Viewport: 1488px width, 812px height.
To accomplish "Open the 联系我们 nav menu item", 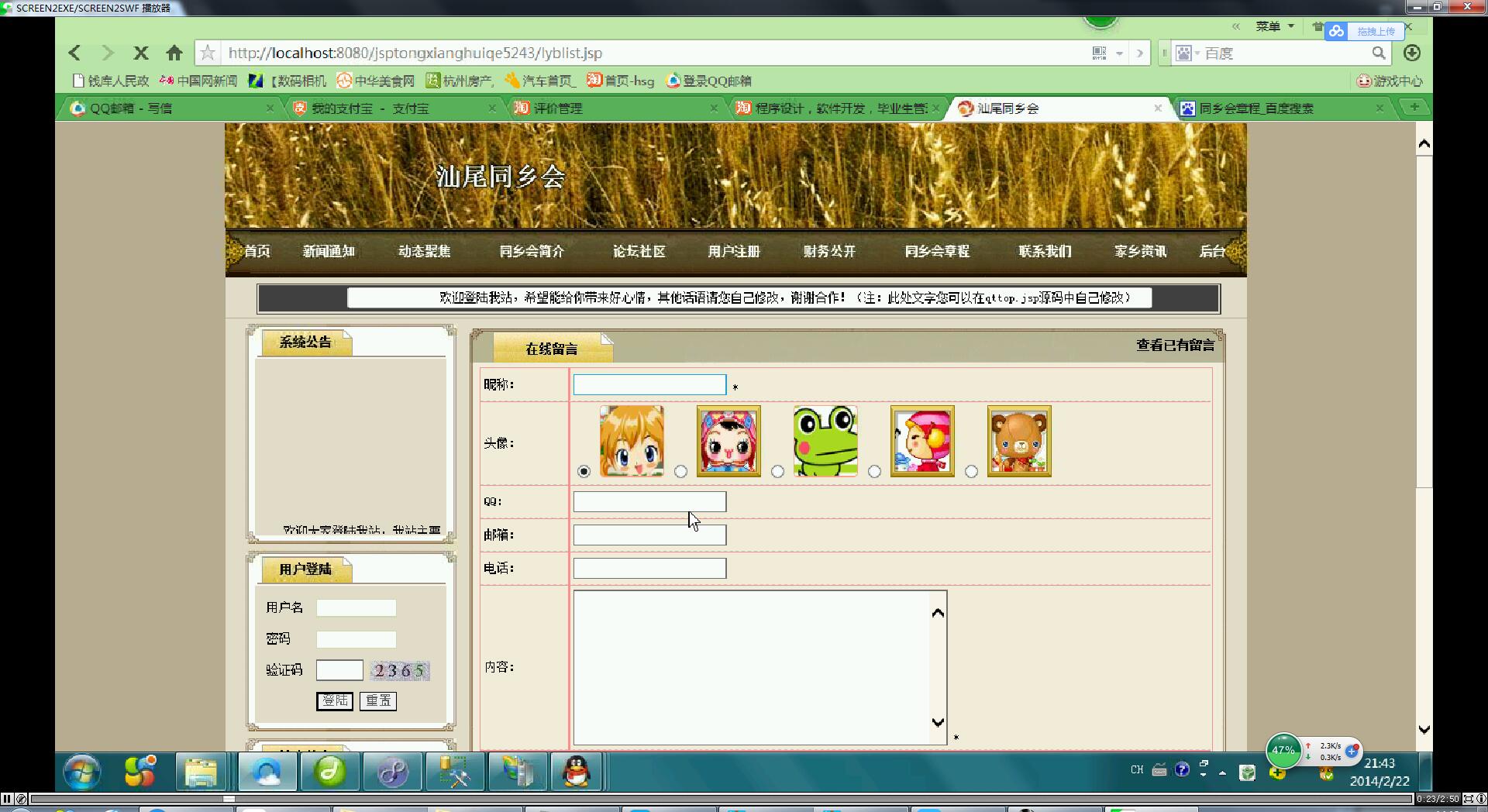I will (1045, 251).
